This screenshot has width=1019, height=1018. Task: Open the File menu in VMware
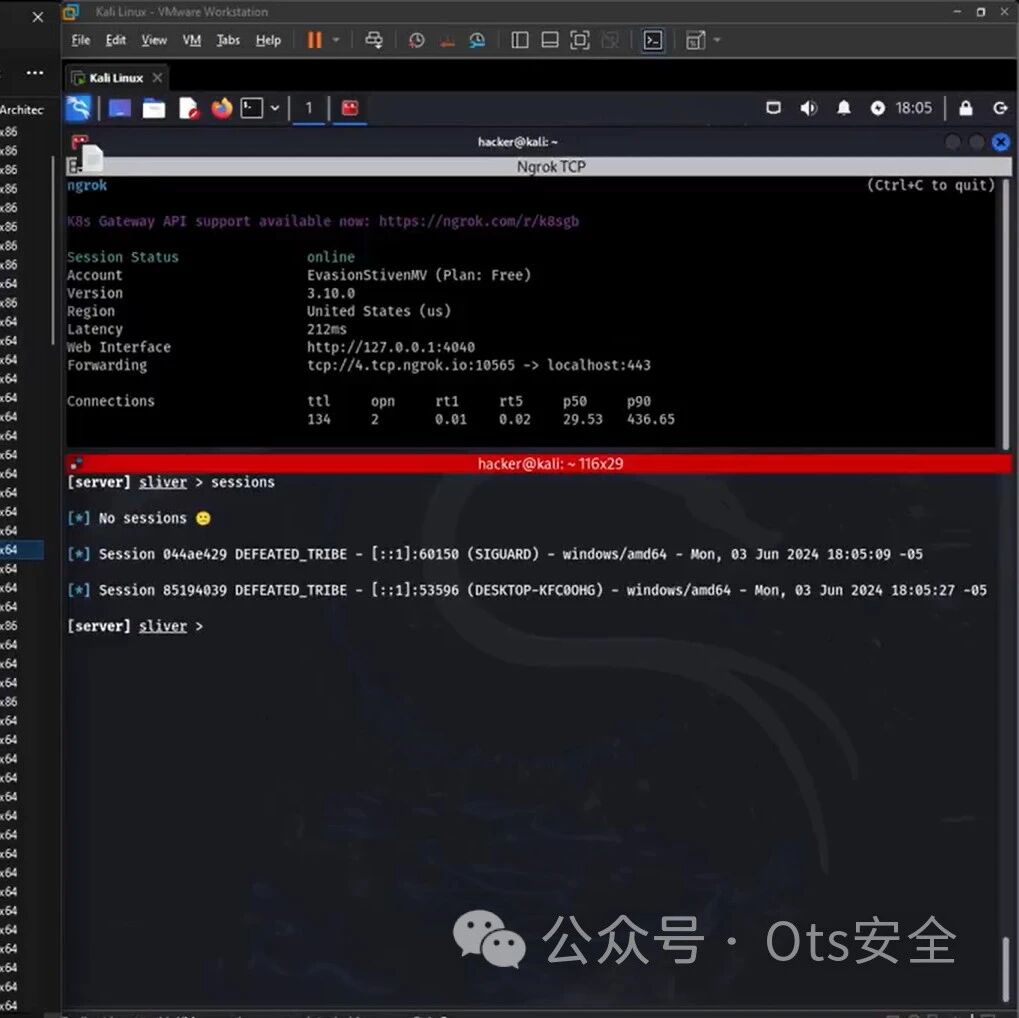pos(81,40)
